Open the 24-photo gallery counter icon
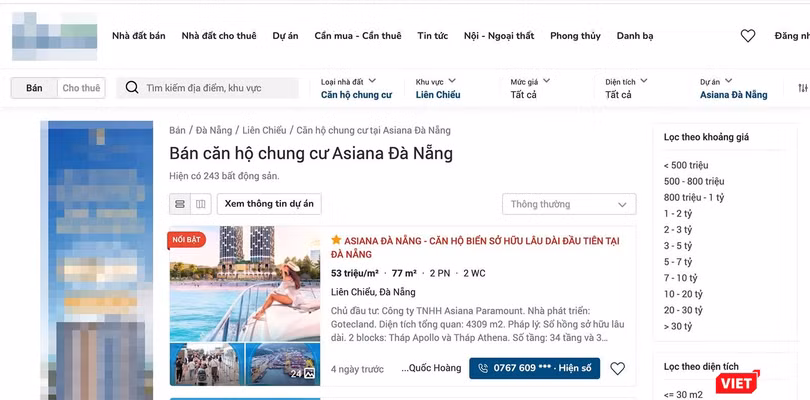This screenshot has width=810, height=400. (303, 373)
